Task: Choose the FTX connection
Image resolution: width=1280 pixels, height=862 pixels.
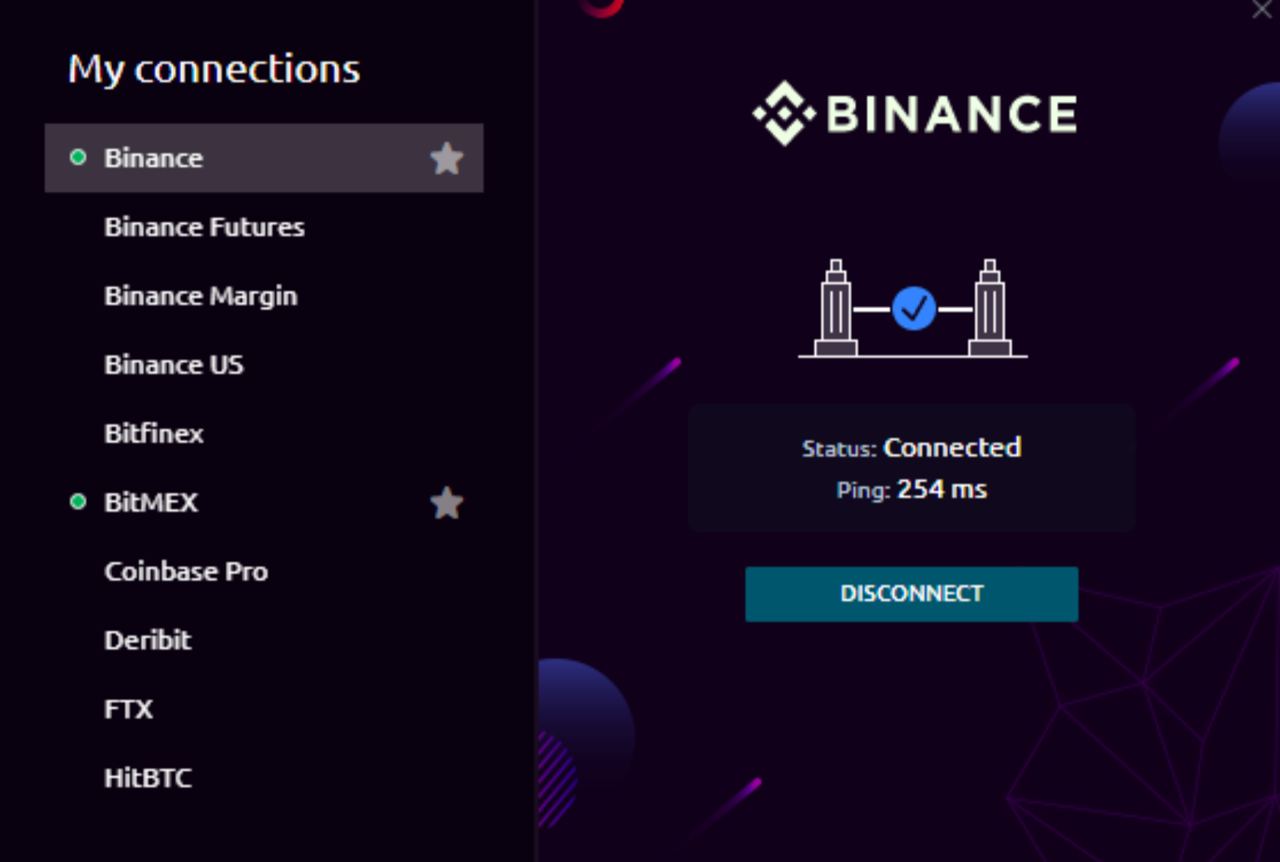Action: pos(129,709)
